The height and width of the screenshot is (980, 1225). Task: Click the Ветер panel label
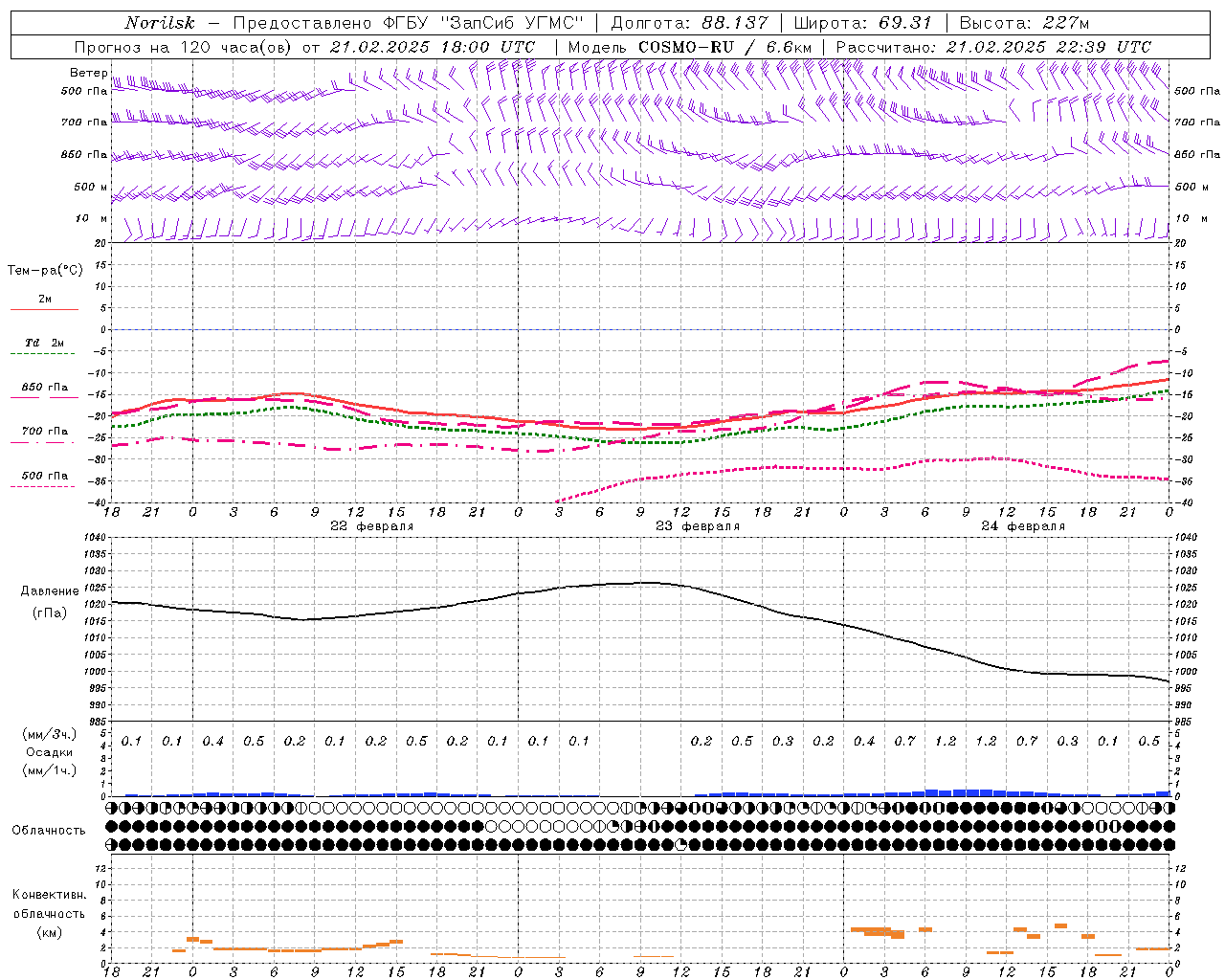click(x=89, y=73)
